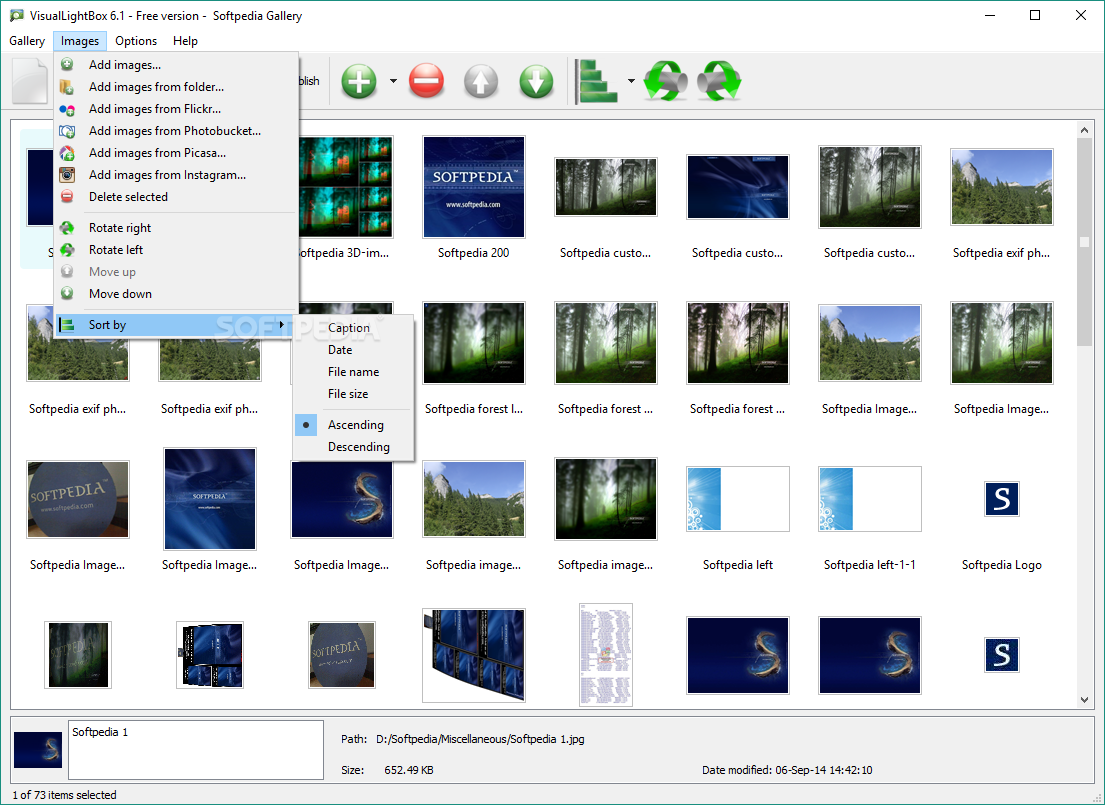Click the Date modified: 06-Sep-14 14:42:10 text
Image resolution: width=1105 pixels, height=805 pixels.
[787, 770]
